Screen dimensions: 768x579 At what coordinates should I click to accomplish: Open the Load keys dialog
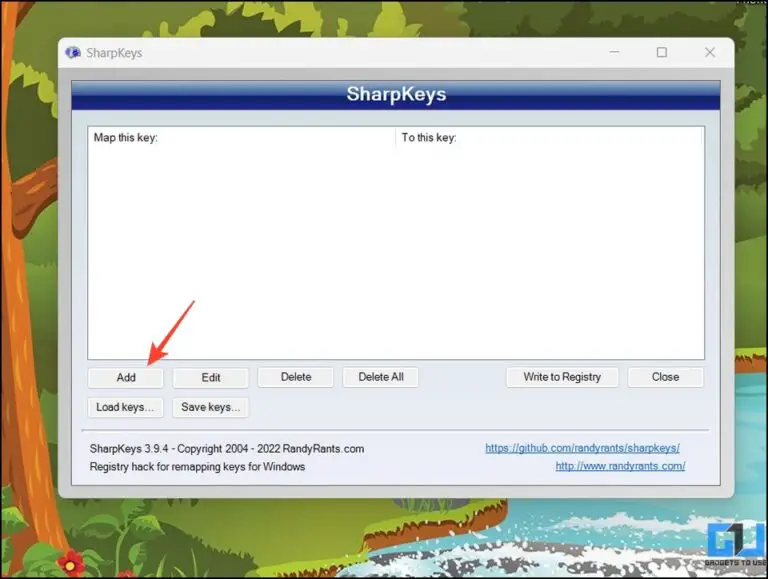click(x=126, y=407)
